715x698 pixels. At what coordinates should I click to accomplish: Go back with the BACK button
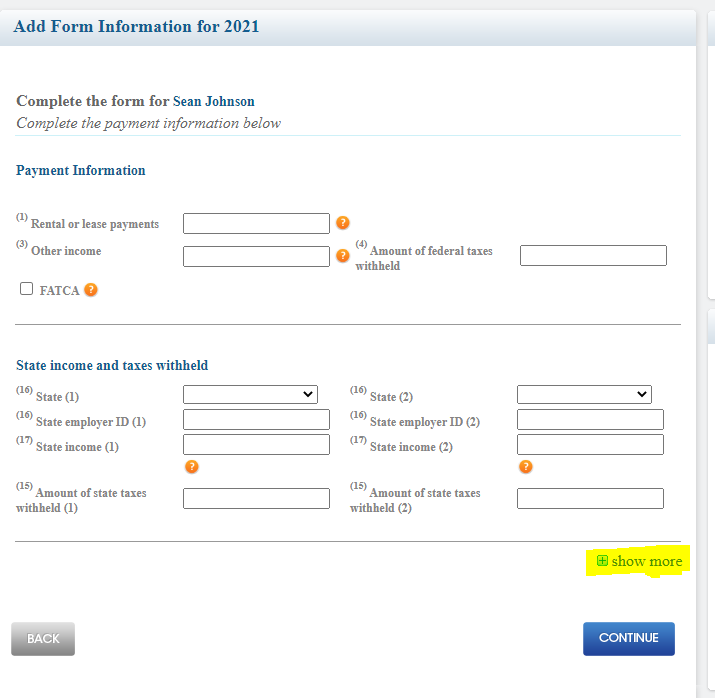tap(43, 638)
